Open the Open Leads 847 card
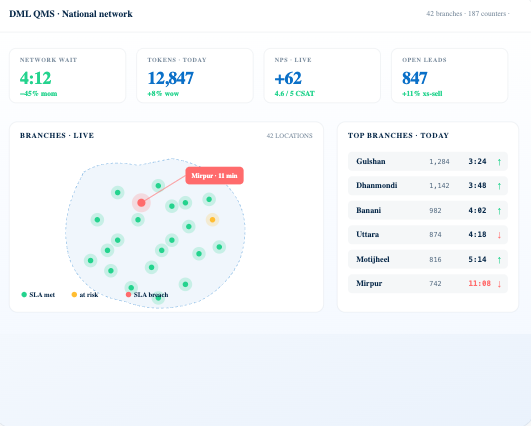Image resolution: width=531 pixels, height=426 pixels. click(450, 76)
